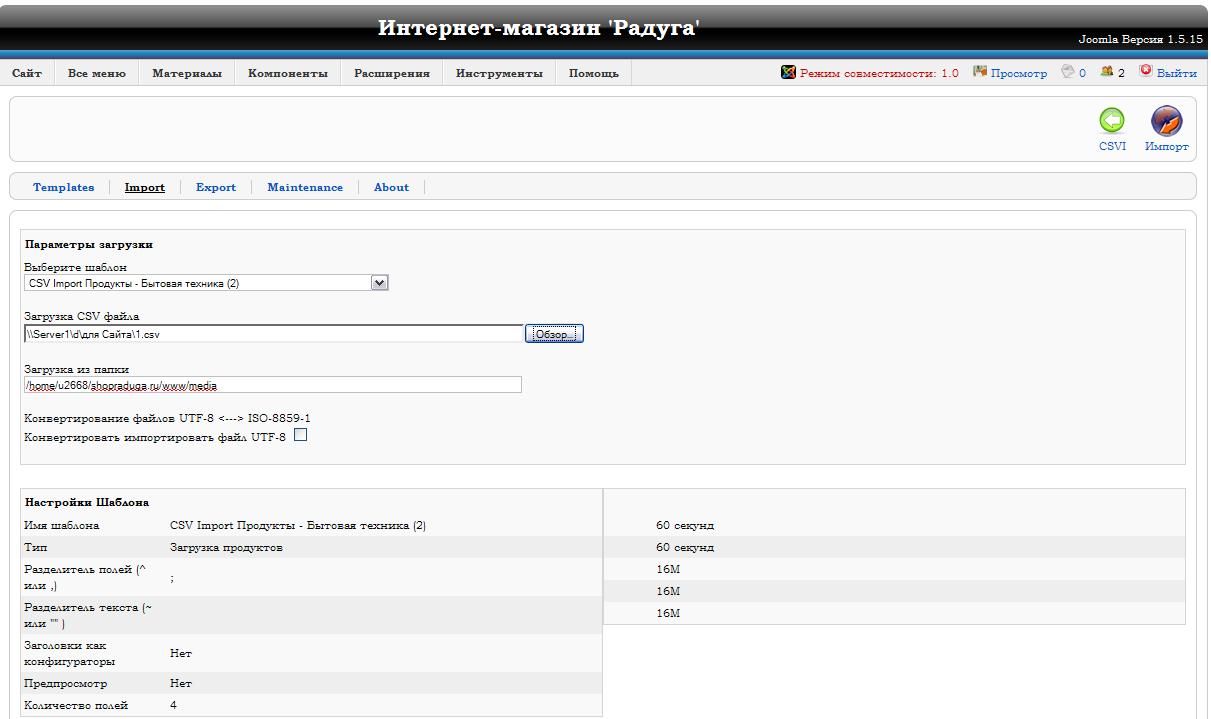Toggle the convert imported file UTF-8 checkbox
Image resolution: width=1211 pixels, height=719 pixels.
pyautogui.click(x=300, y=435)
